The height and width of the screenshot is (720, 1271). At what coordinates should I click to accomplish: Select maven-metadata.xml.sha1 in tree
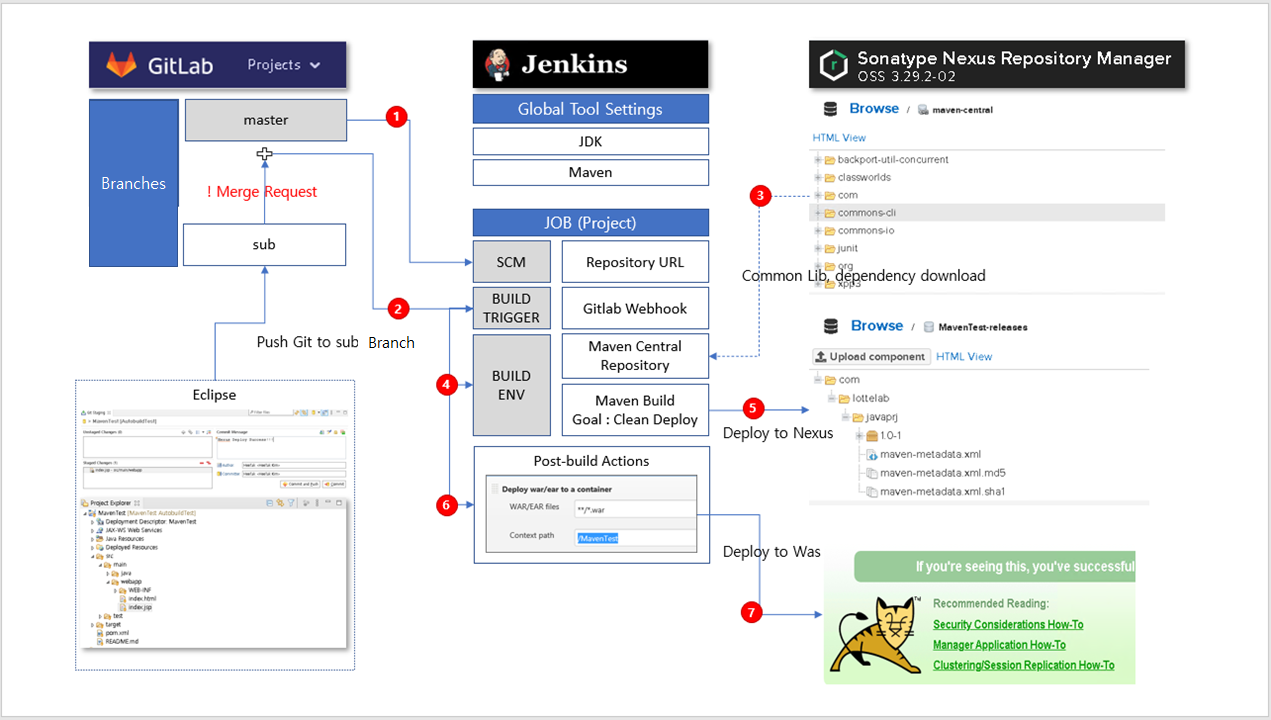tap(942, 491)
